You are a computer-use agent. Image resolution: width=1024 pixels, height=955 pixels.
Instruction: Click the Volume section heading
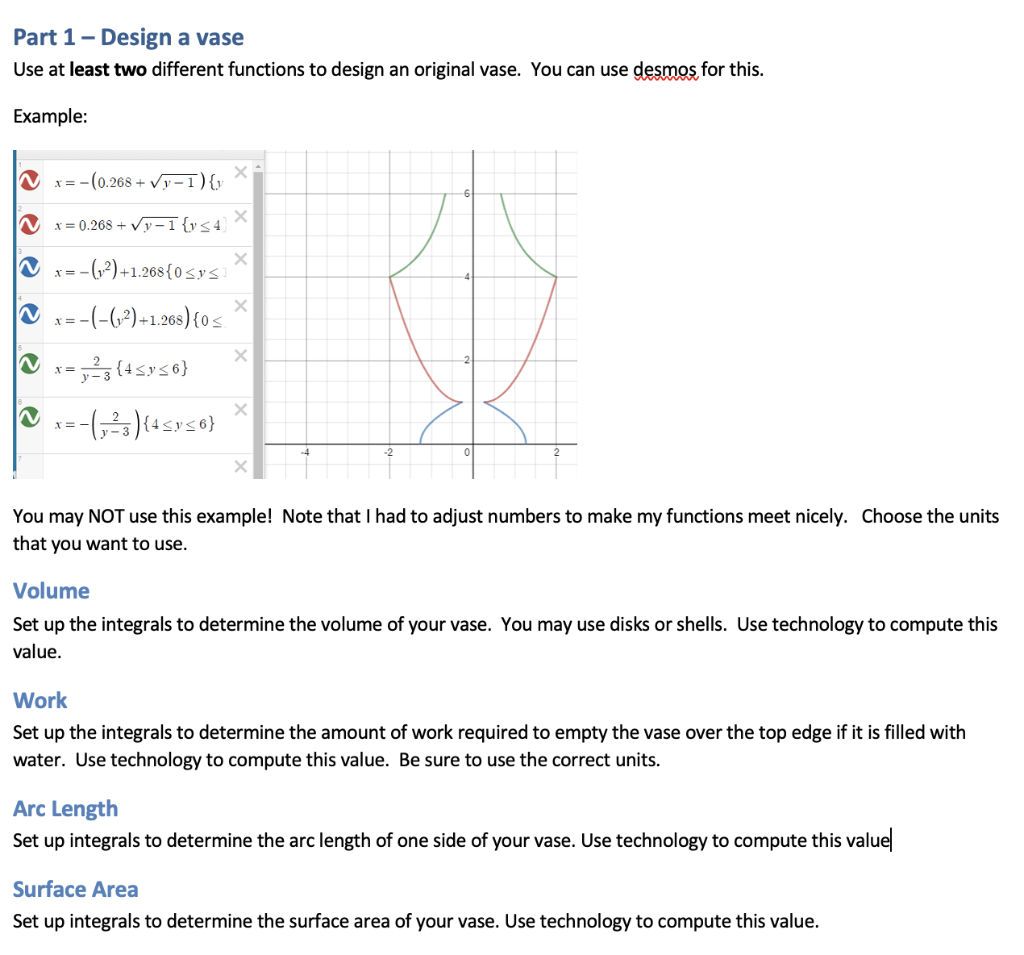pyautogui.click(x=51, y=591)
